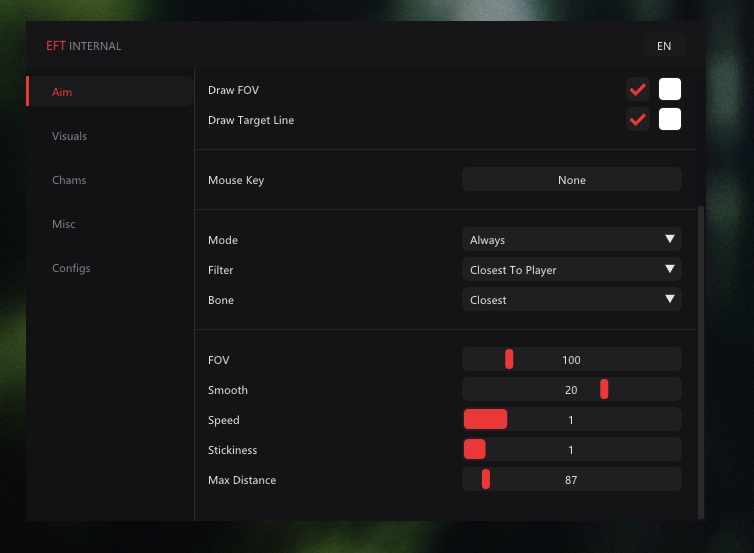Toggle the Draw Target Line checkbox
Image resolution: width=754 pixels, height=553 pixels.
(638, 119)
